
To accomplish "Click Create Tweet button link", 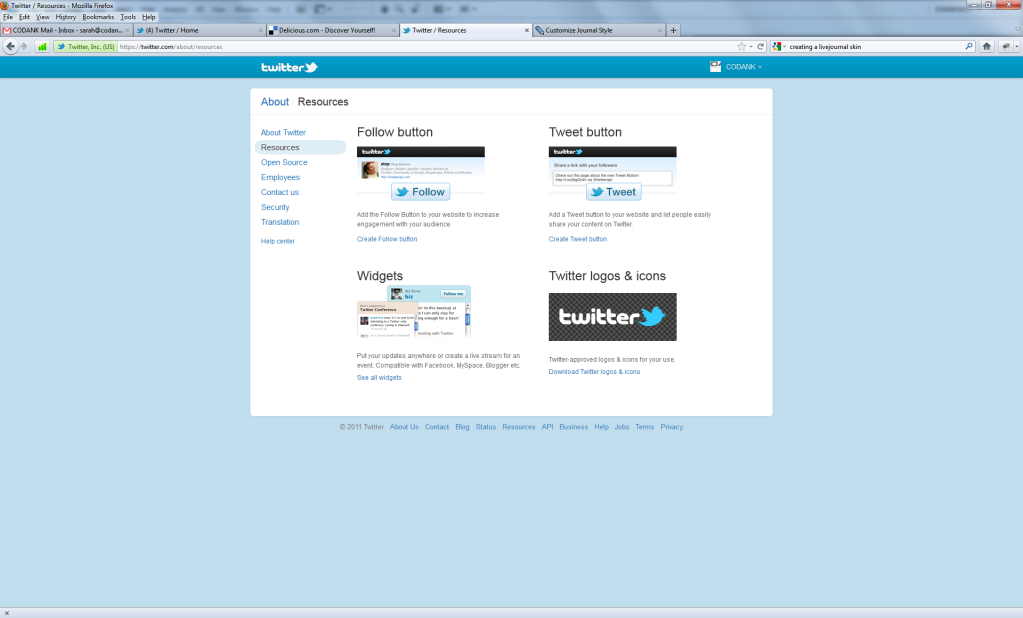I will (577, 239).
